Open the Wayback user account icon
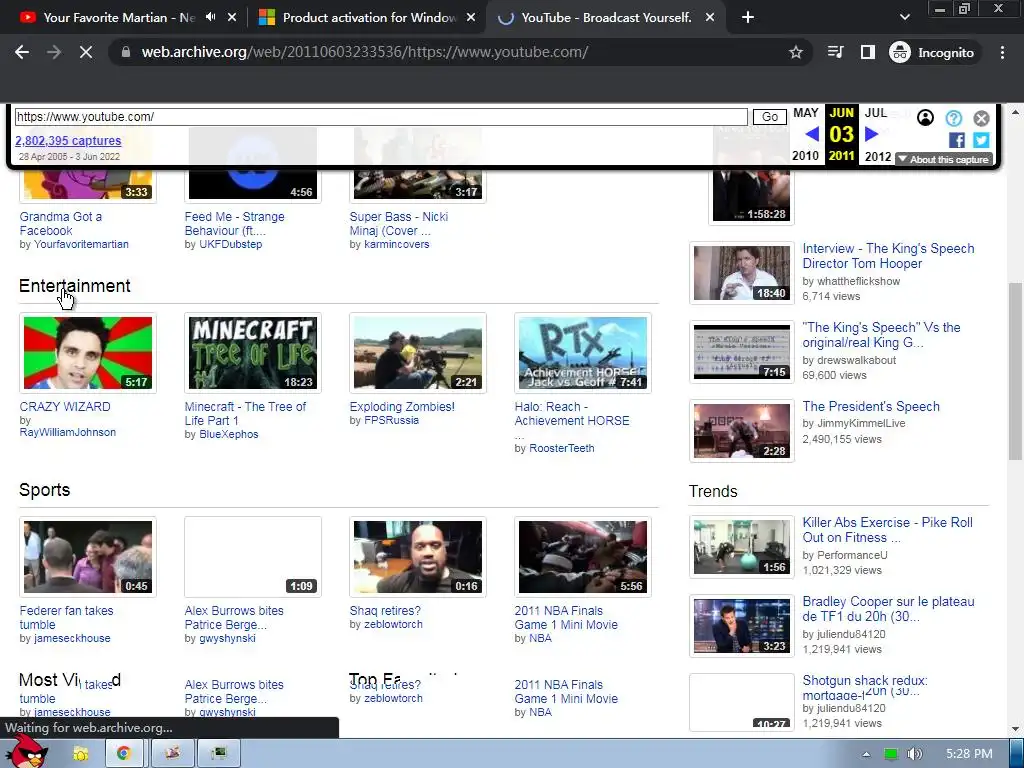 [925, 118]
